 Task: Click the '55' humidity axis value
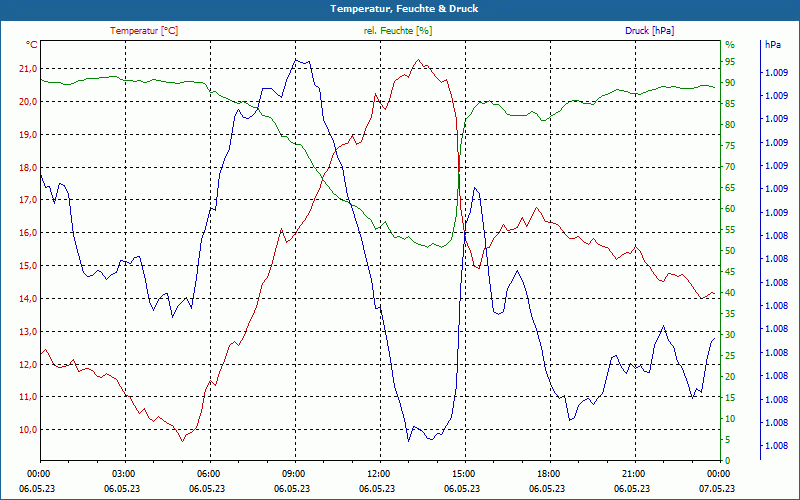[730, 230]
